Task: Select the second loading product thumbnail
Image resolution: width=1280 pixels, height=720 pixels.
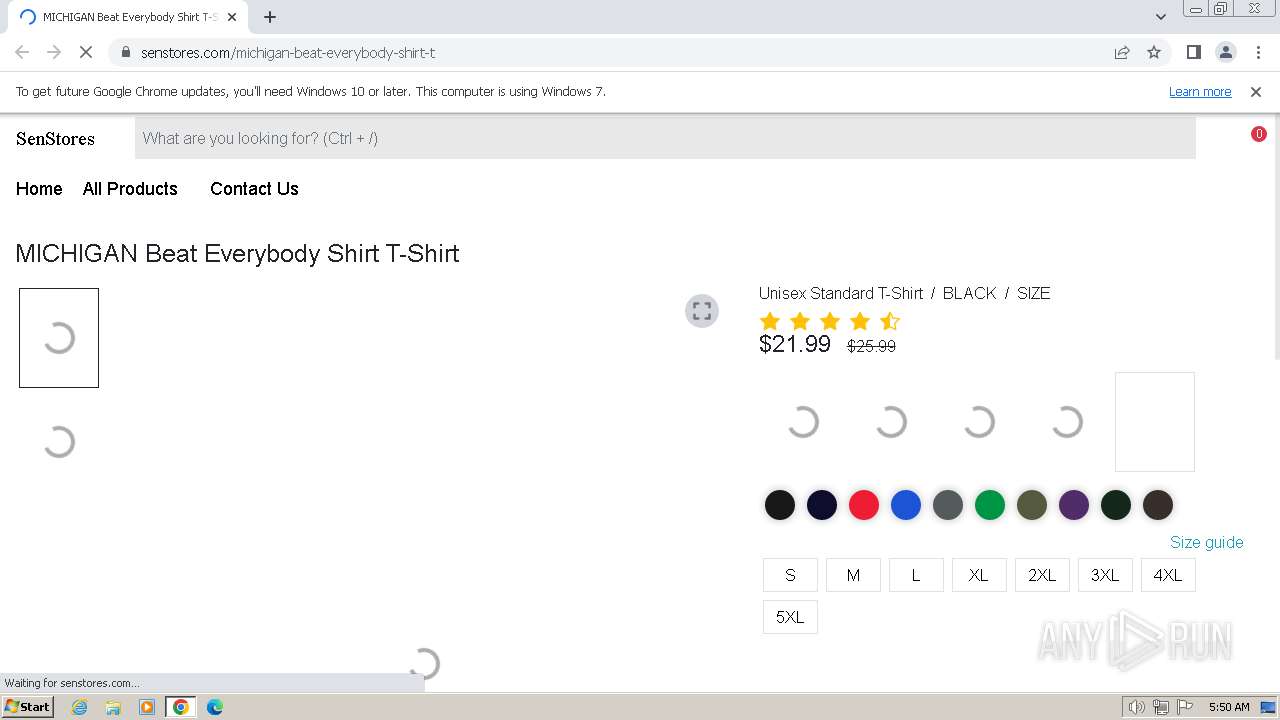Action: (x=59, y=442)
